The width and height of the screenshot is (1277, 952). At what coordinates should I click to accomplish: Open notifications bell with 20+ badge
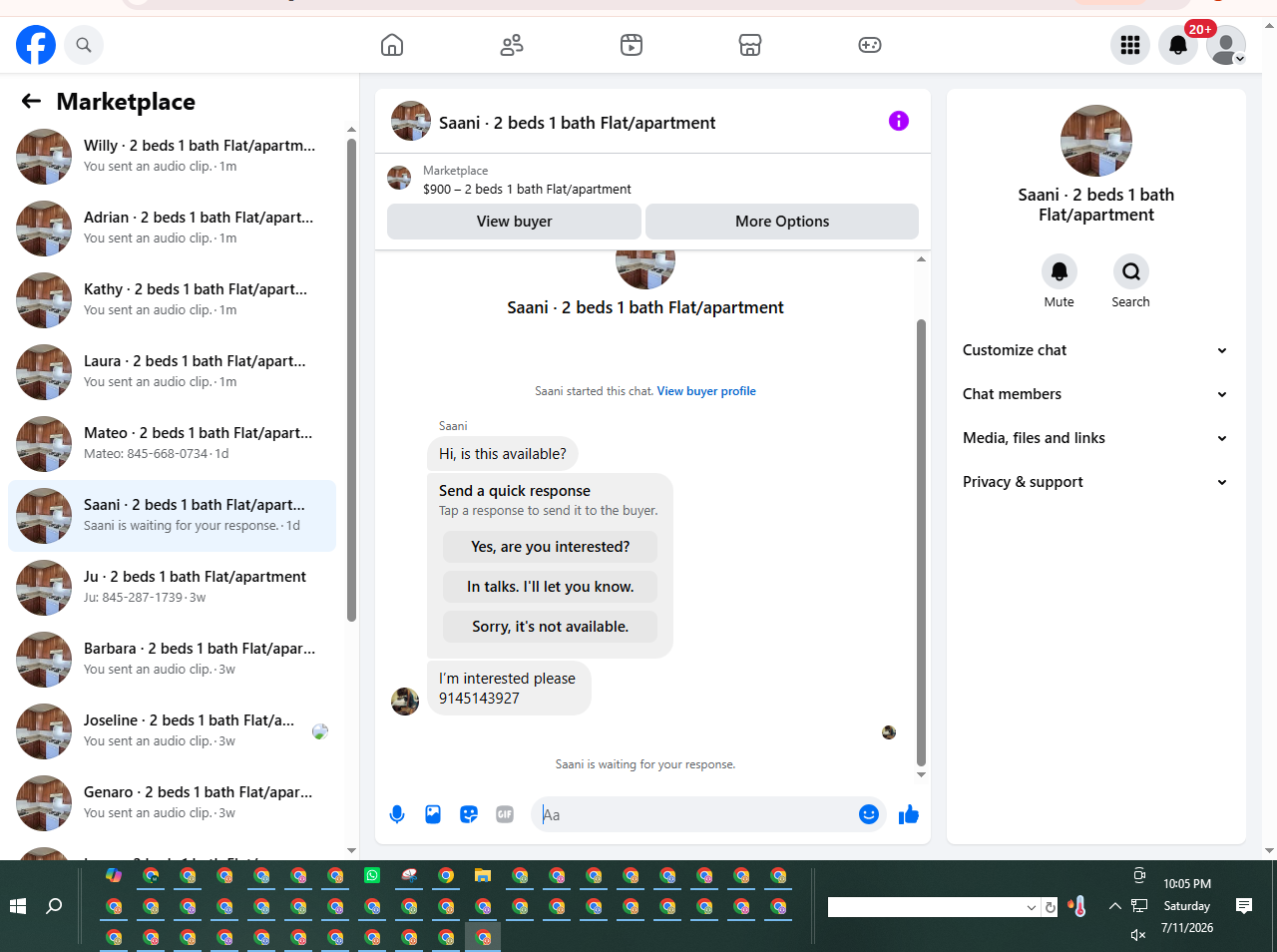coord(1178,45)
